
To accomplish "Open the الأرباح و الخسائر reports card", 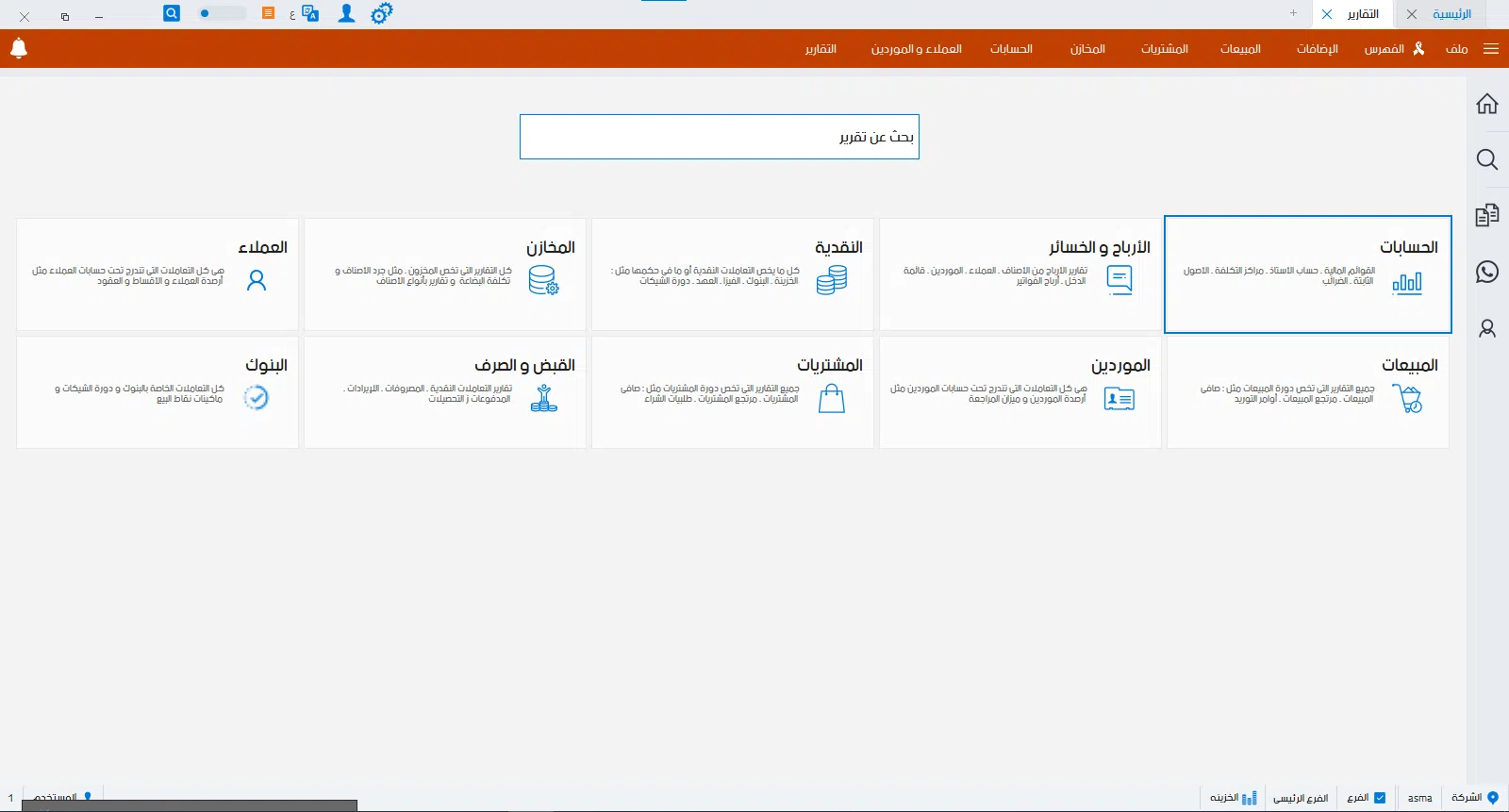I will [x=1020, y=274].
